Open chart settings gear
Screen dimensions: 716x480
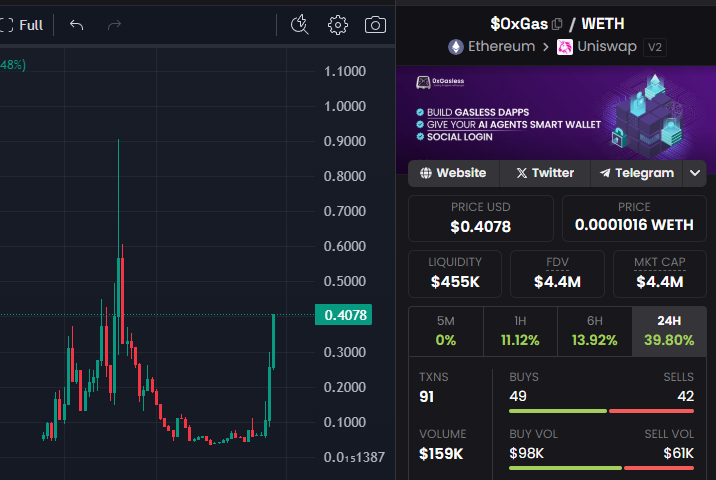[x=337, y=25]
